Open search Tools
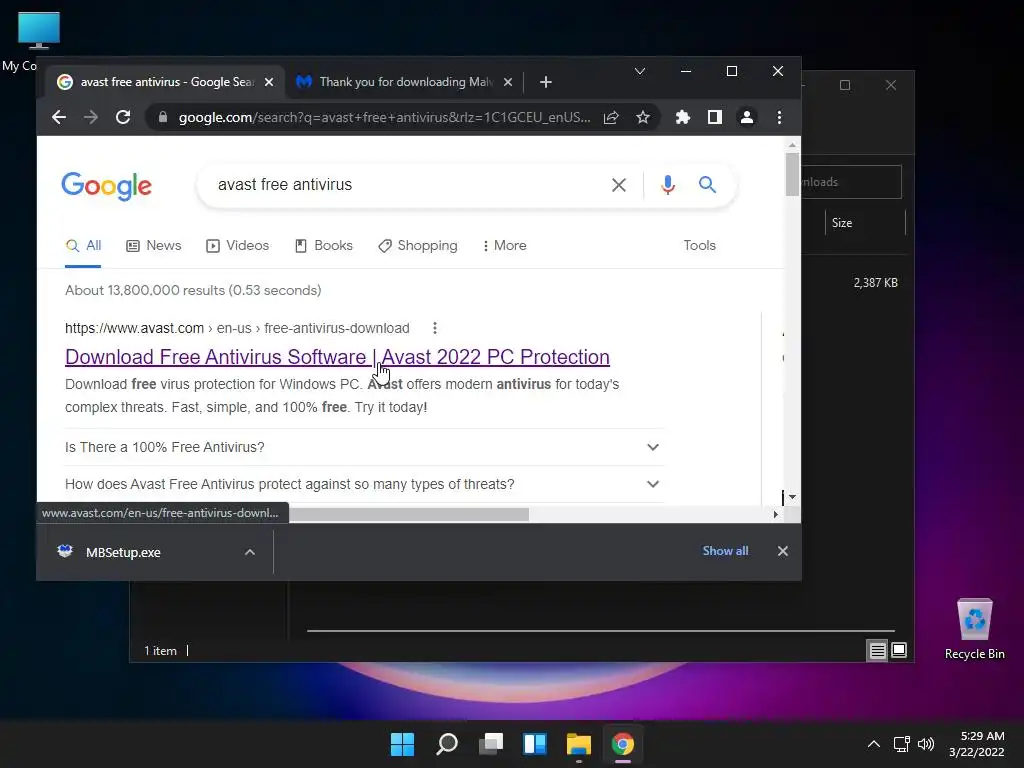 [699, 246]
